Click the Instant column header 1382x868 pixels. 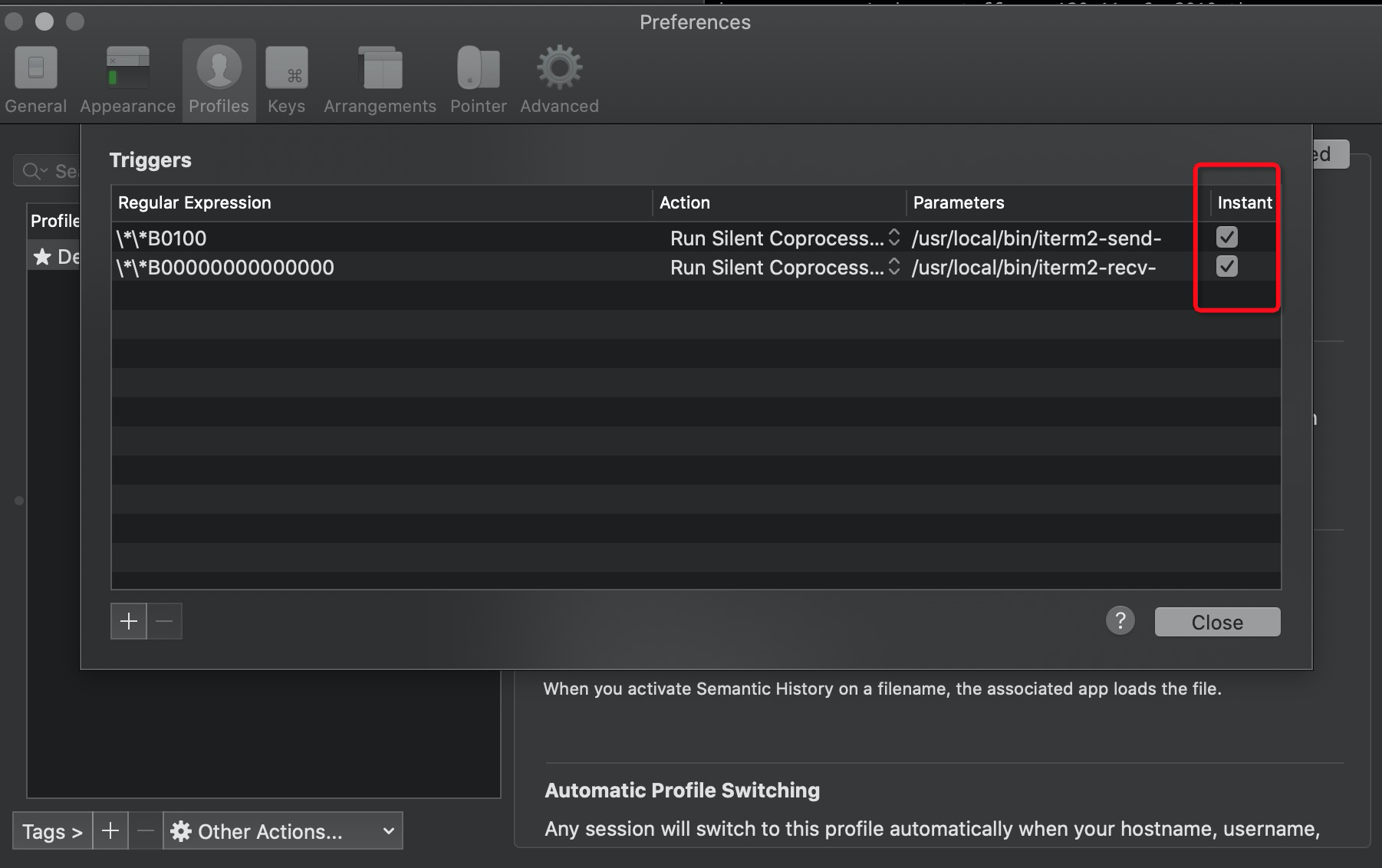[x=1245, y=202]
